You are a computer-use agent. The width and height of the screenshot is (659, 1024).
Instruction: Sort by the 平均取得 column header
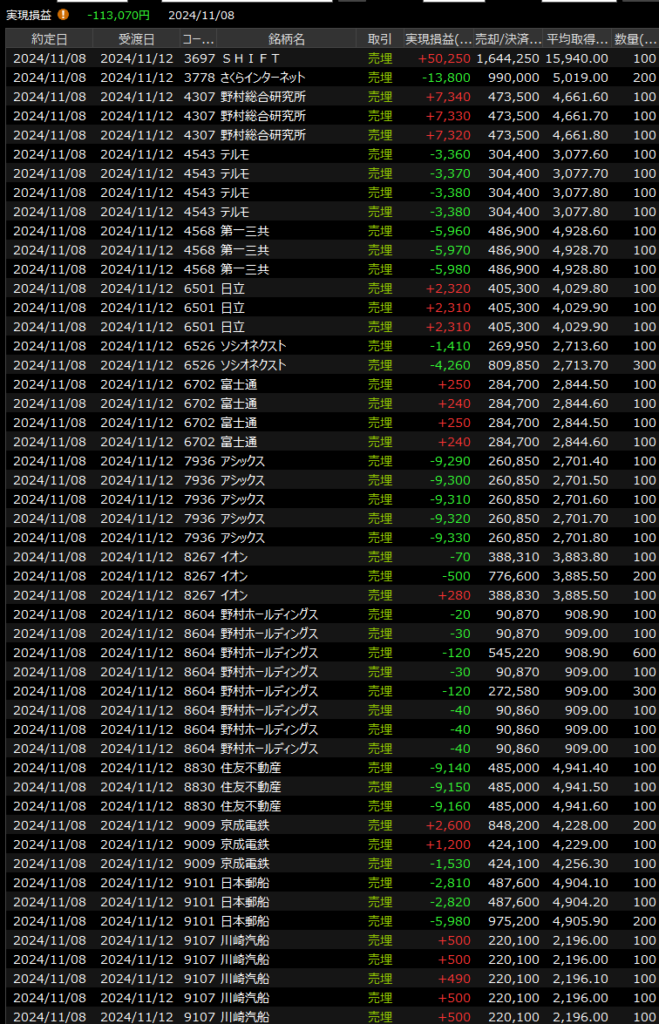pyautogui.click(x=577, y=39)
